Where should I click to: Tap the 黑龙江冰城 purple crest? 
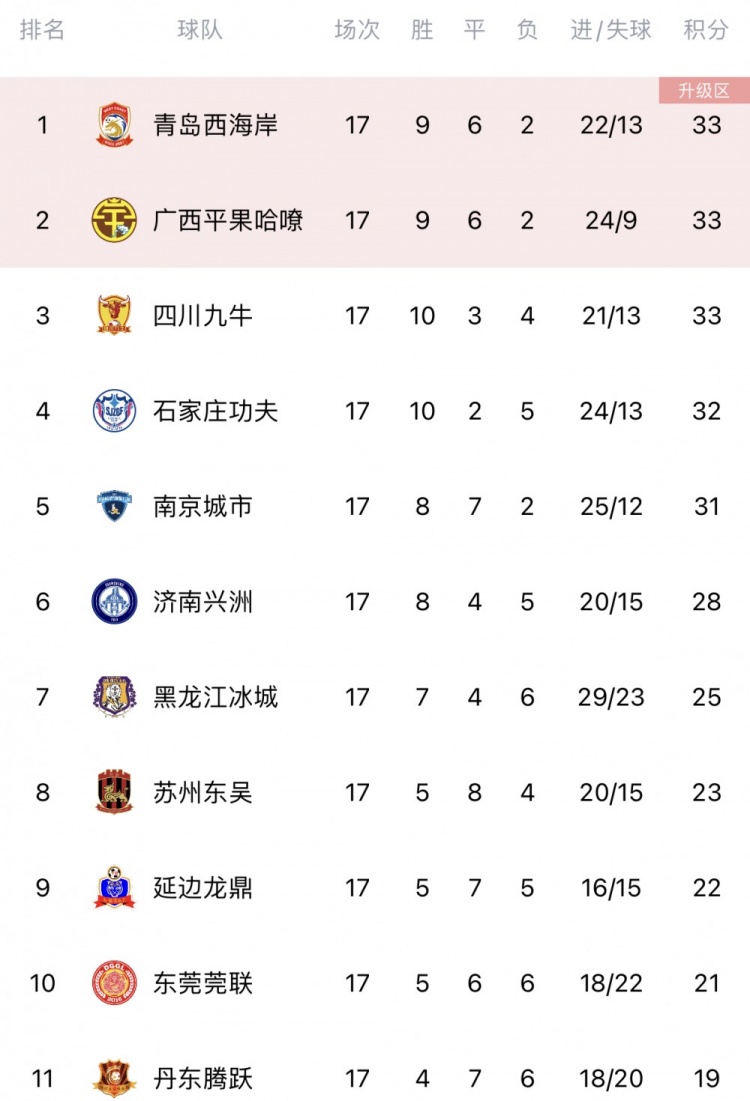click(114, 696)
